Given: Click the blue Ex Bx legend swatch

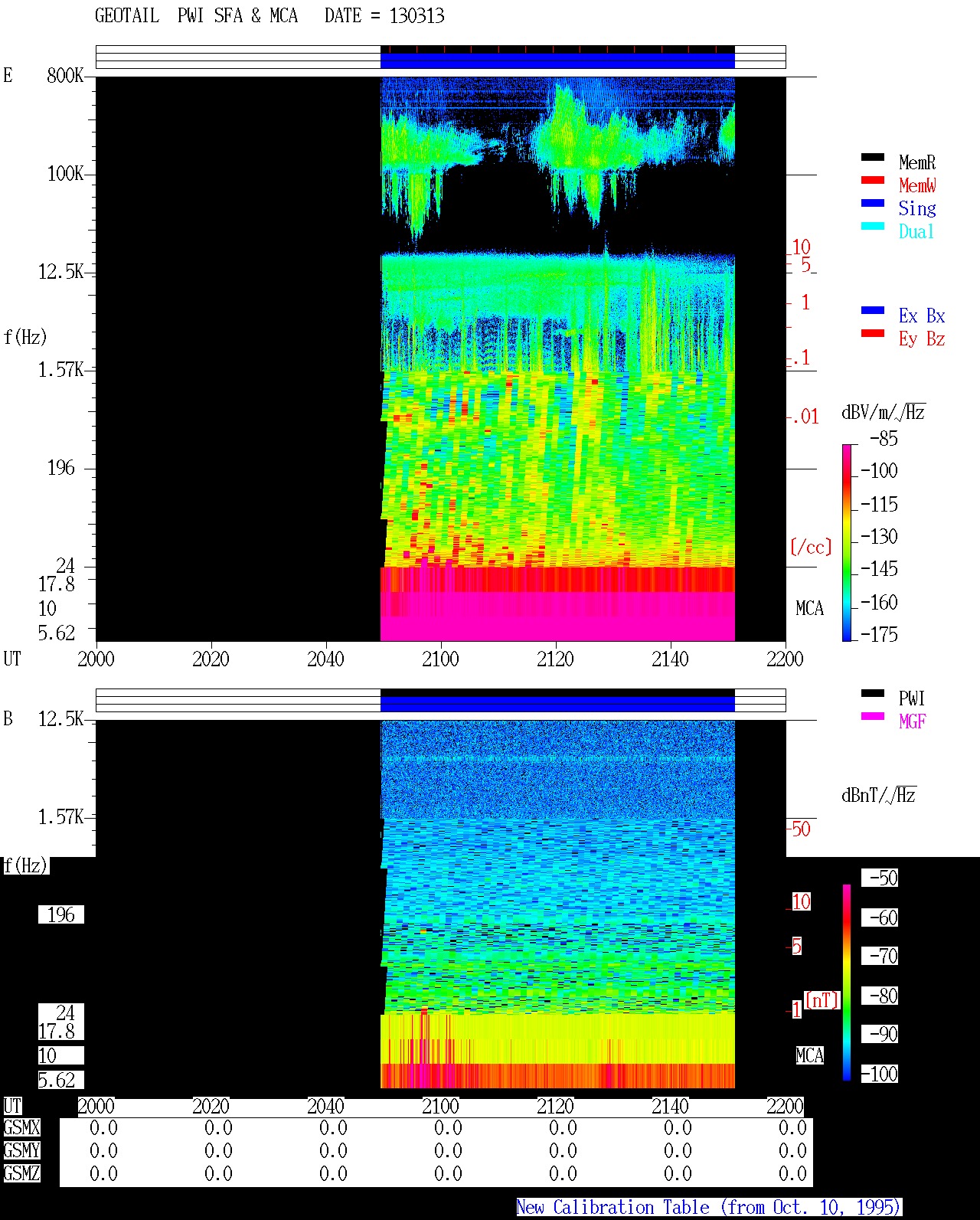Looking at the screenshot, I should tap(873, 310).
